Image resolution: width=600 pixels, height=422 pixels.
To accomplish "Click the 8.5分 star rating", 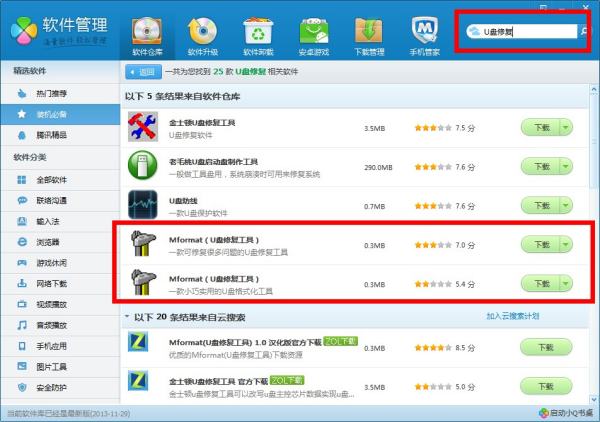I will pyautogui.click(x=433, y=348).
